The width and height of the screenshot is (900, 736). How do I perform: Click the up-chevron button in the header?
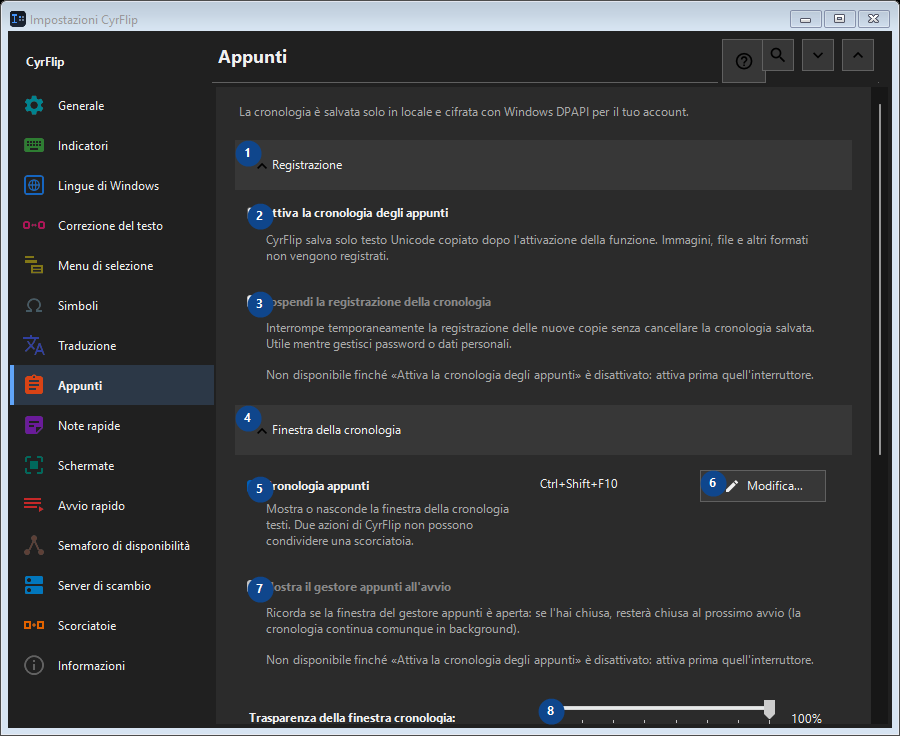(858, 55)
